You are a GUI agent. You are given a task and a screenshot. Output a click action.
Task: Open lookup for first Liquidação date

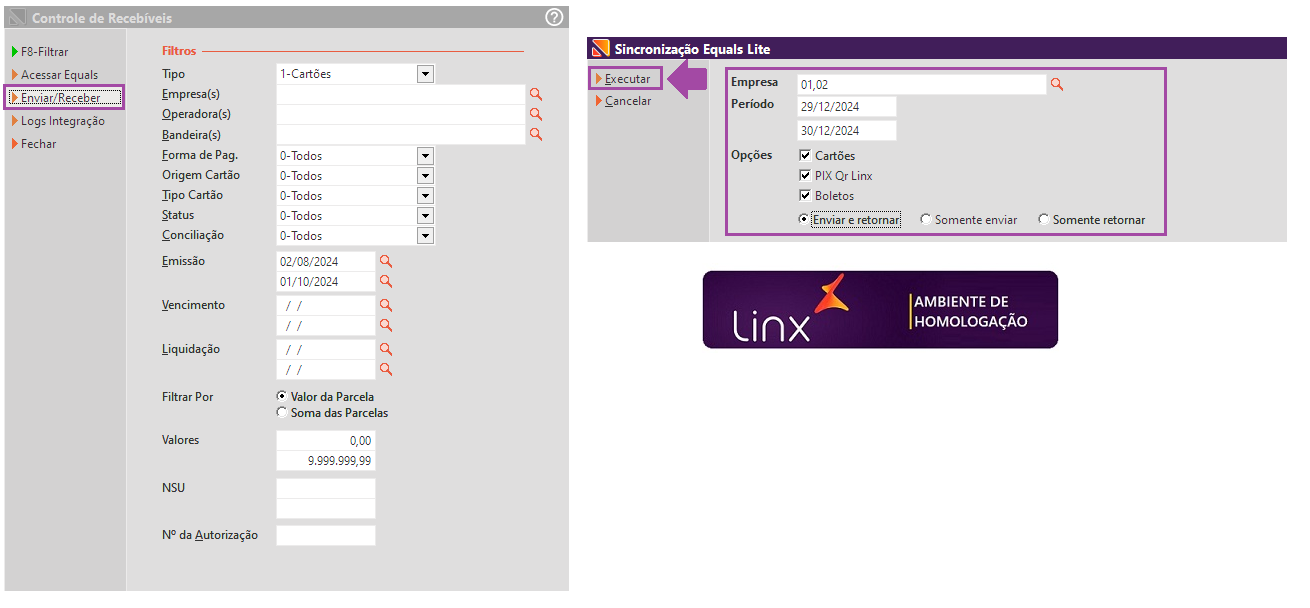386,349
